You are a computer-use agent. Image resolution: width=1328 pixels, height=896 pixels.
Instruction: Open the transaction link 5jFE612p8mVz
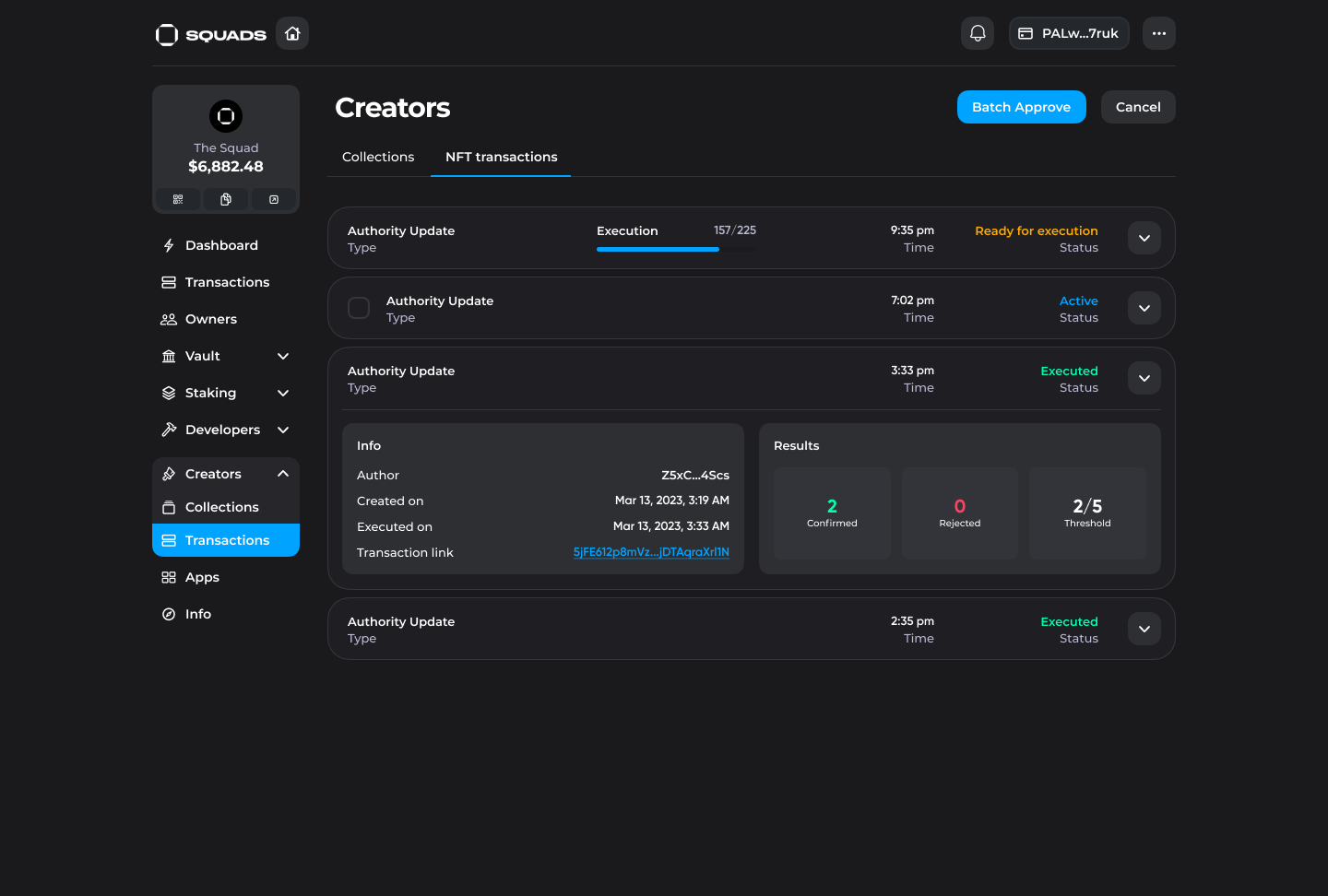coord(651,552)
